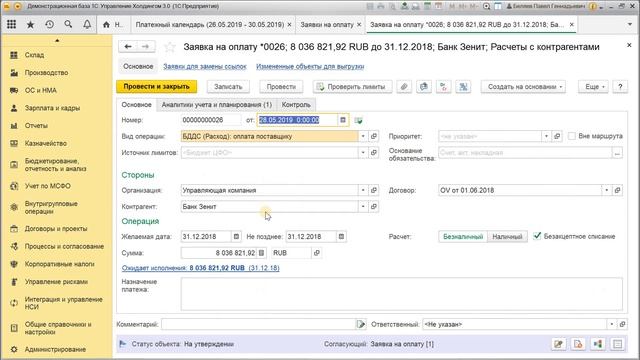Click the status bar list icon

tap(618, 344)
